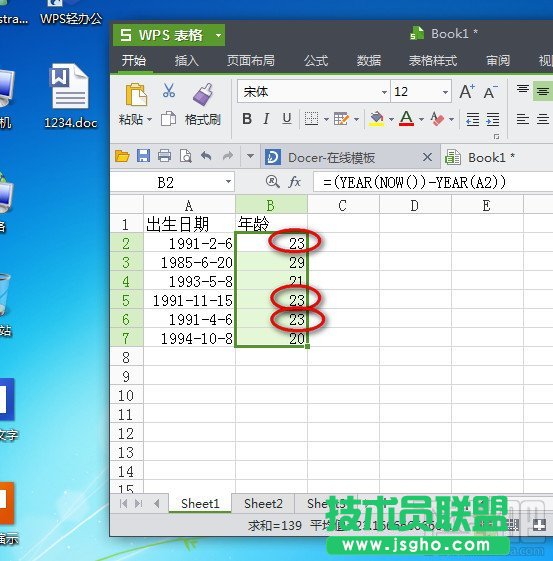The height and width of the screenshot is (561, 553).
Task: Click the table draw border icon
Action: tap(341, 119)
